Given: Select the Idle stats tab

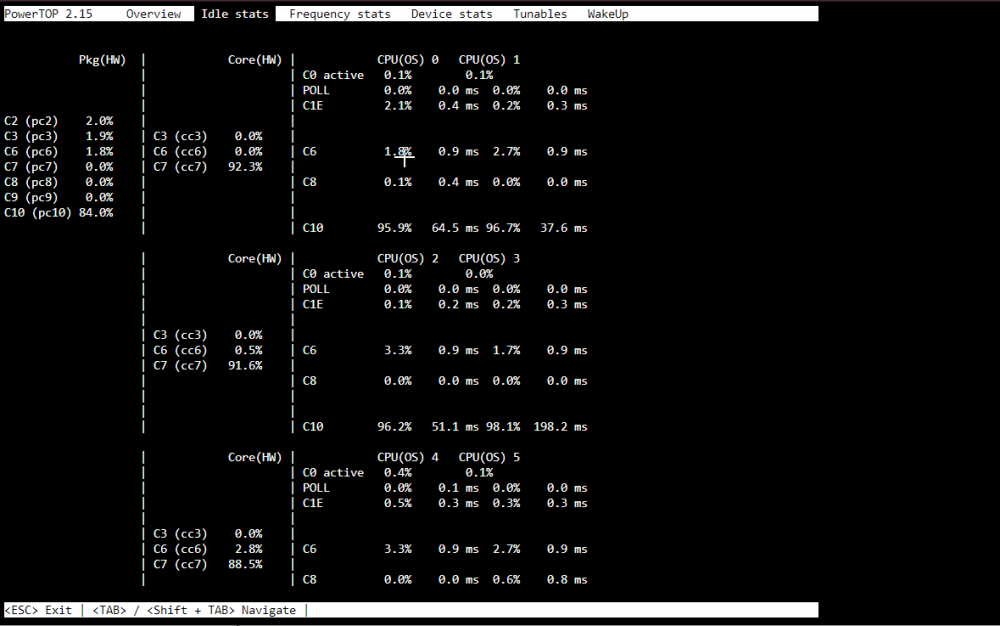Looking at the screenshot, I should (235, 14).
